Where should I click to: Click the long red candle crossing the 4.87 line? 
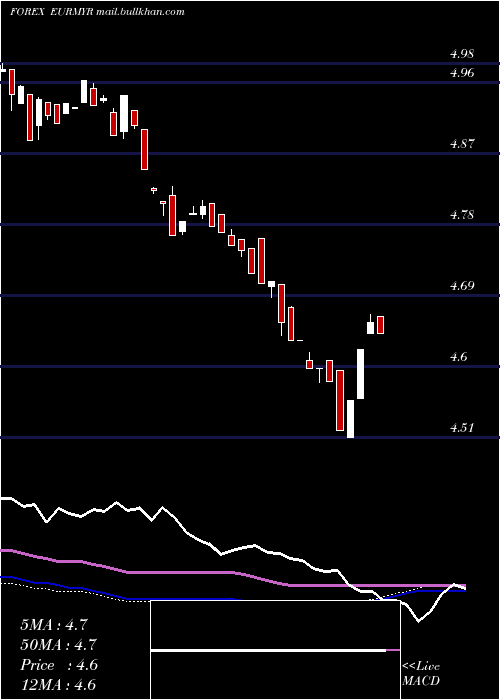pyautogui.click(x=145, y=150)
